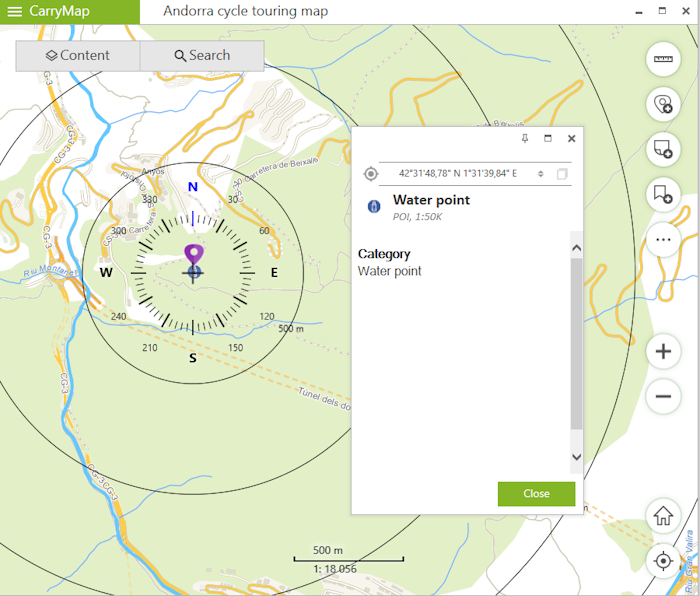Viewport: 700px width, 596px height.
Task: Open the Content layers tab
Action: click(x=78, y=56)
